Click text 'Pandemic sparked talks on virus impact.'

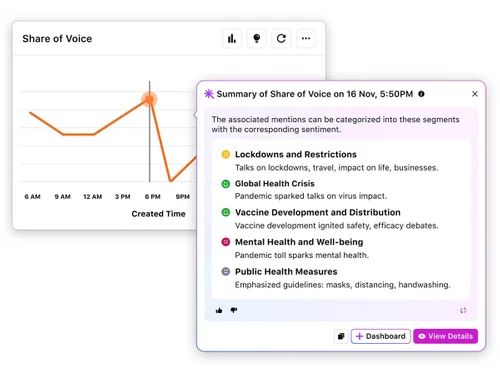pyautogui.click(x=311, y=196)
